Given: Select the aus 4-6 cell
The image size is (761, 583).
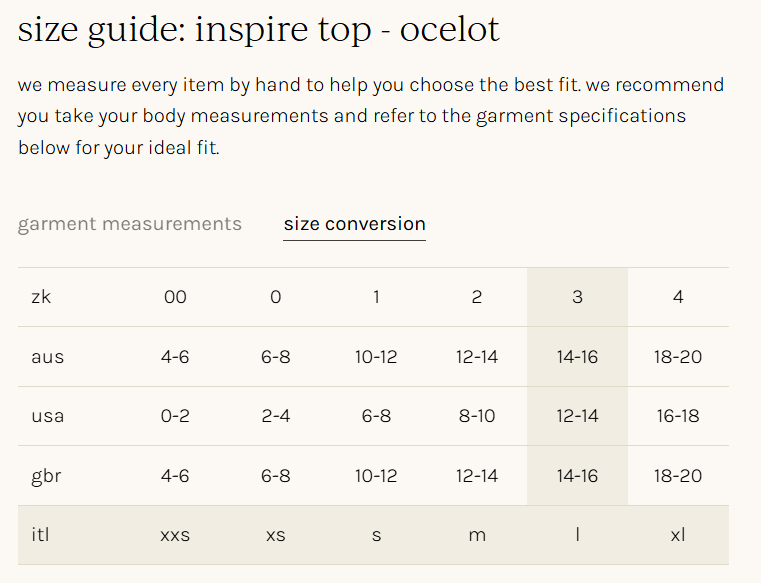Looking at the screenshot, I should click(x=175, y=357).
